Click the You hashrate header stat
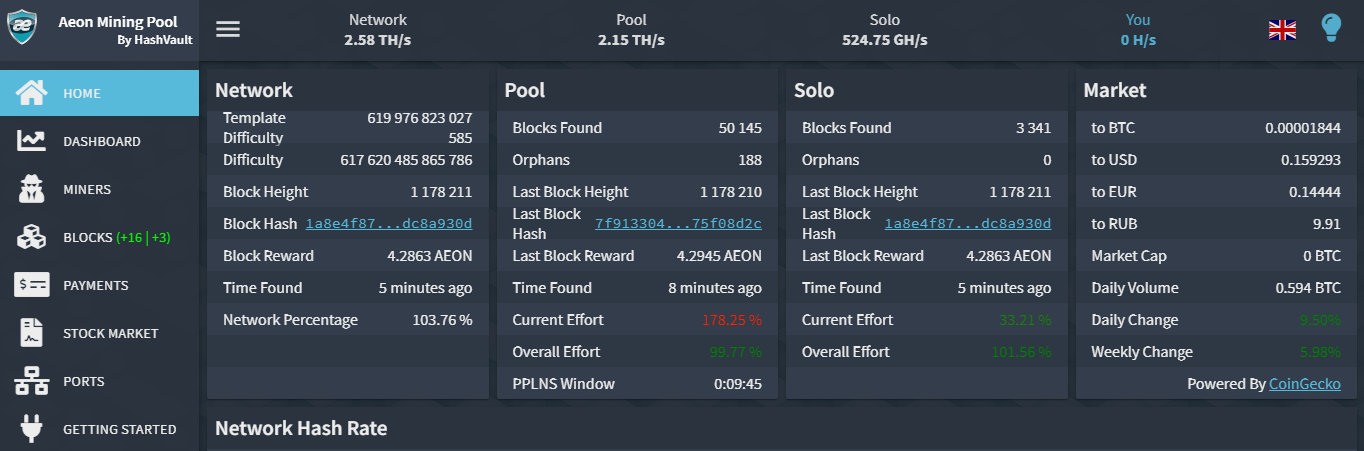This screenshot has width=1364, height=451. click(x=1138, y=30)
